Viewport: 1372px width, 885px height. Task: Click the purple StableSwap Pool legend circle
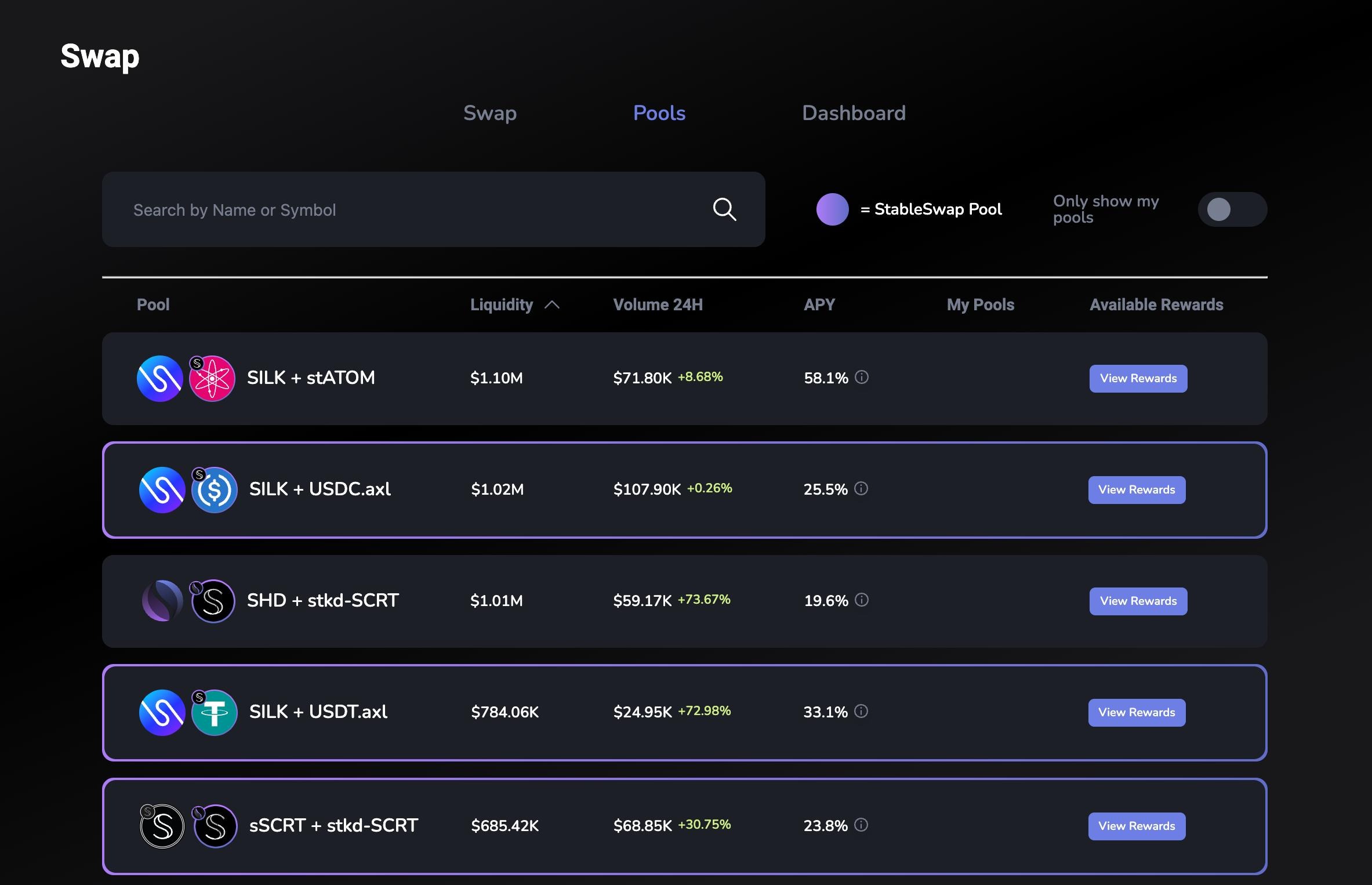tap(832, 209)
